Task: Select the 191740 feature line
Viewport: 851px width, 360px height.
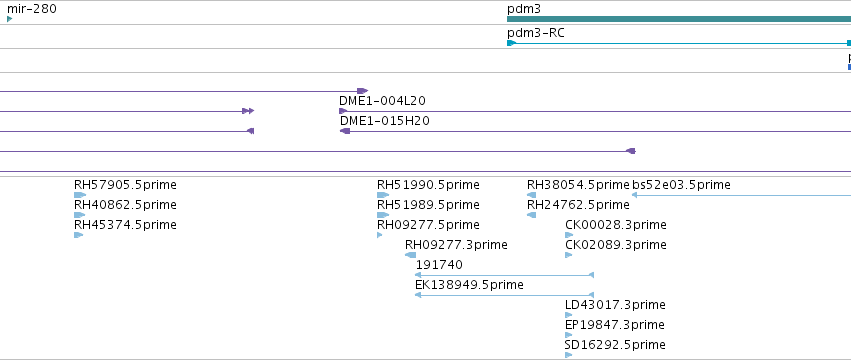Action: pos(504,275)
